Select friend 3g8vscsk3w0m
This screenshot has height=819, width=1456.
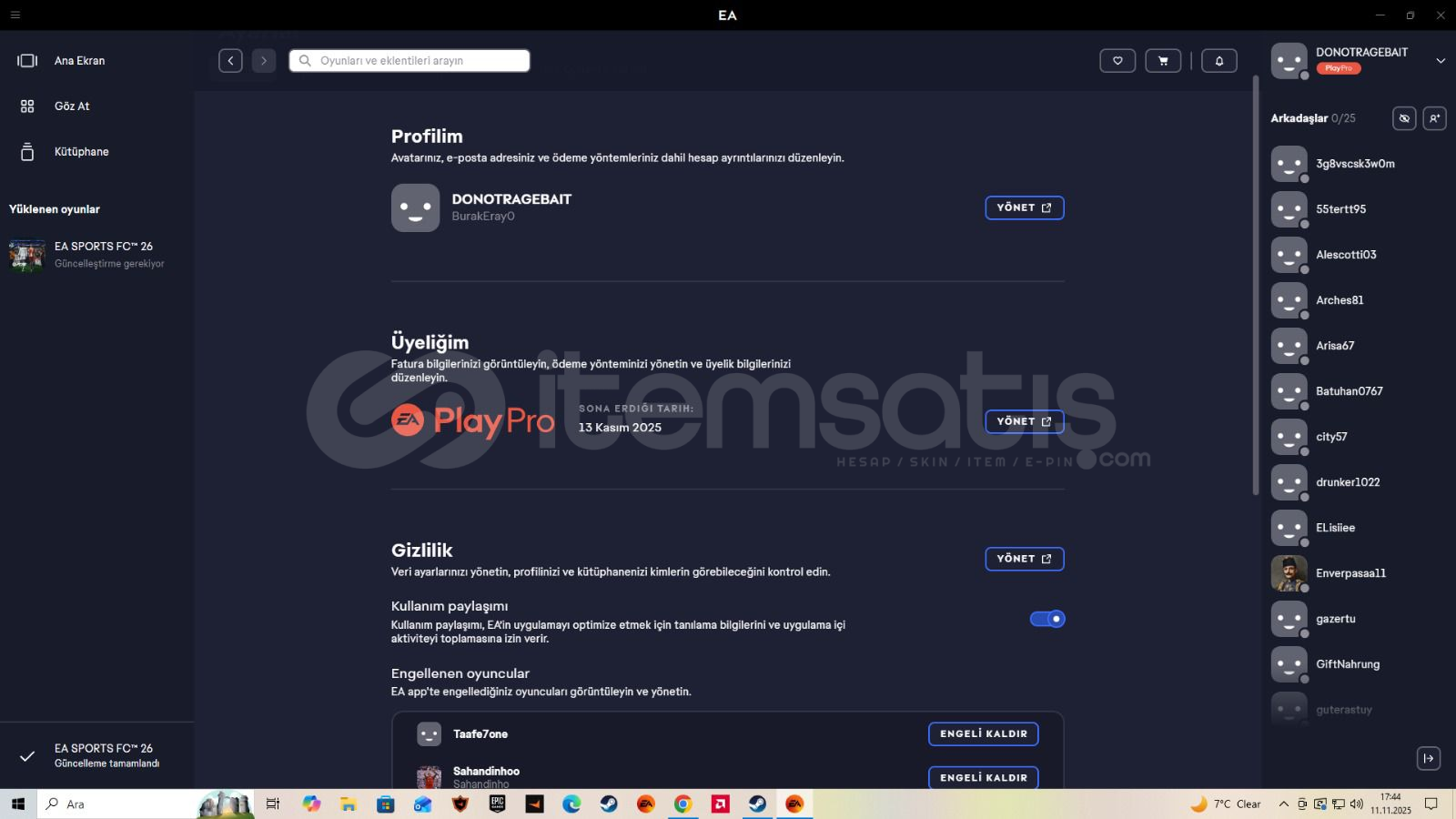[1355, 164]
